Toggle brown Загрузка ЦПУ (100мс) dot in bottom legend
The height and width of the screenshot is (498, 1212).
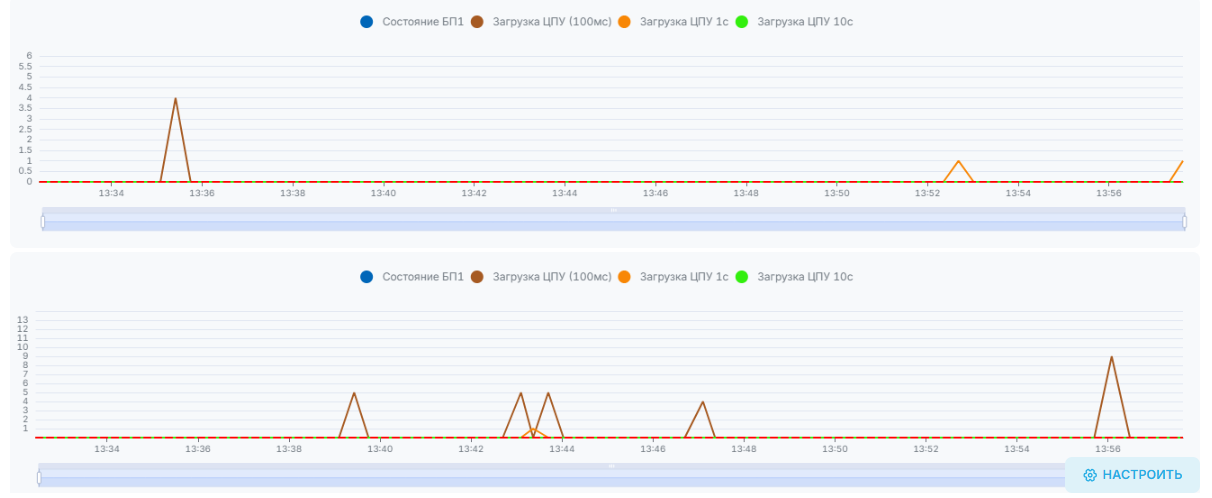pos(477,276)
